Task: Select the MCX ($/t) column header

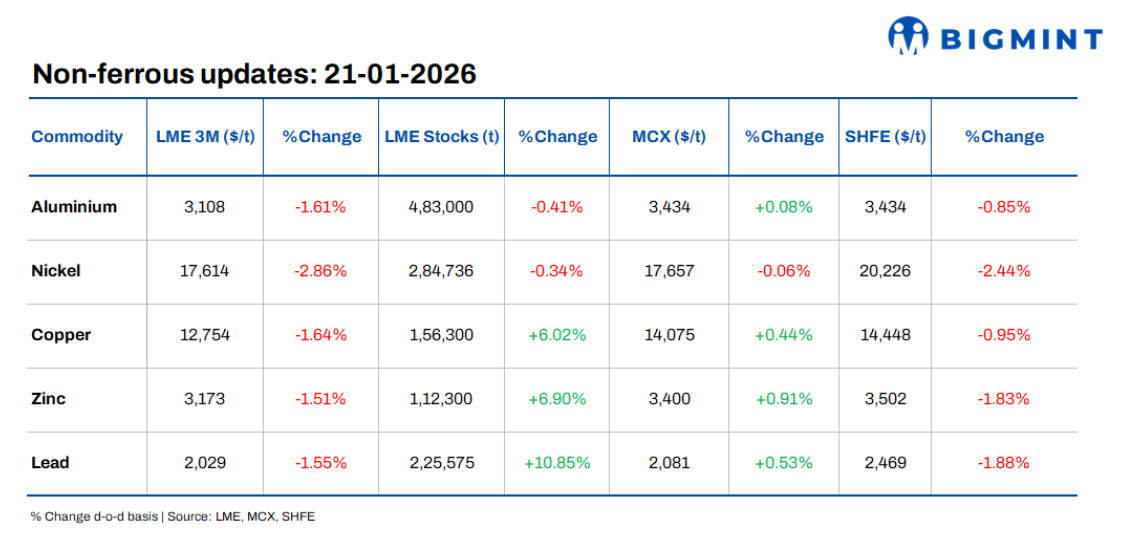Action: click(x=669, y=137)
